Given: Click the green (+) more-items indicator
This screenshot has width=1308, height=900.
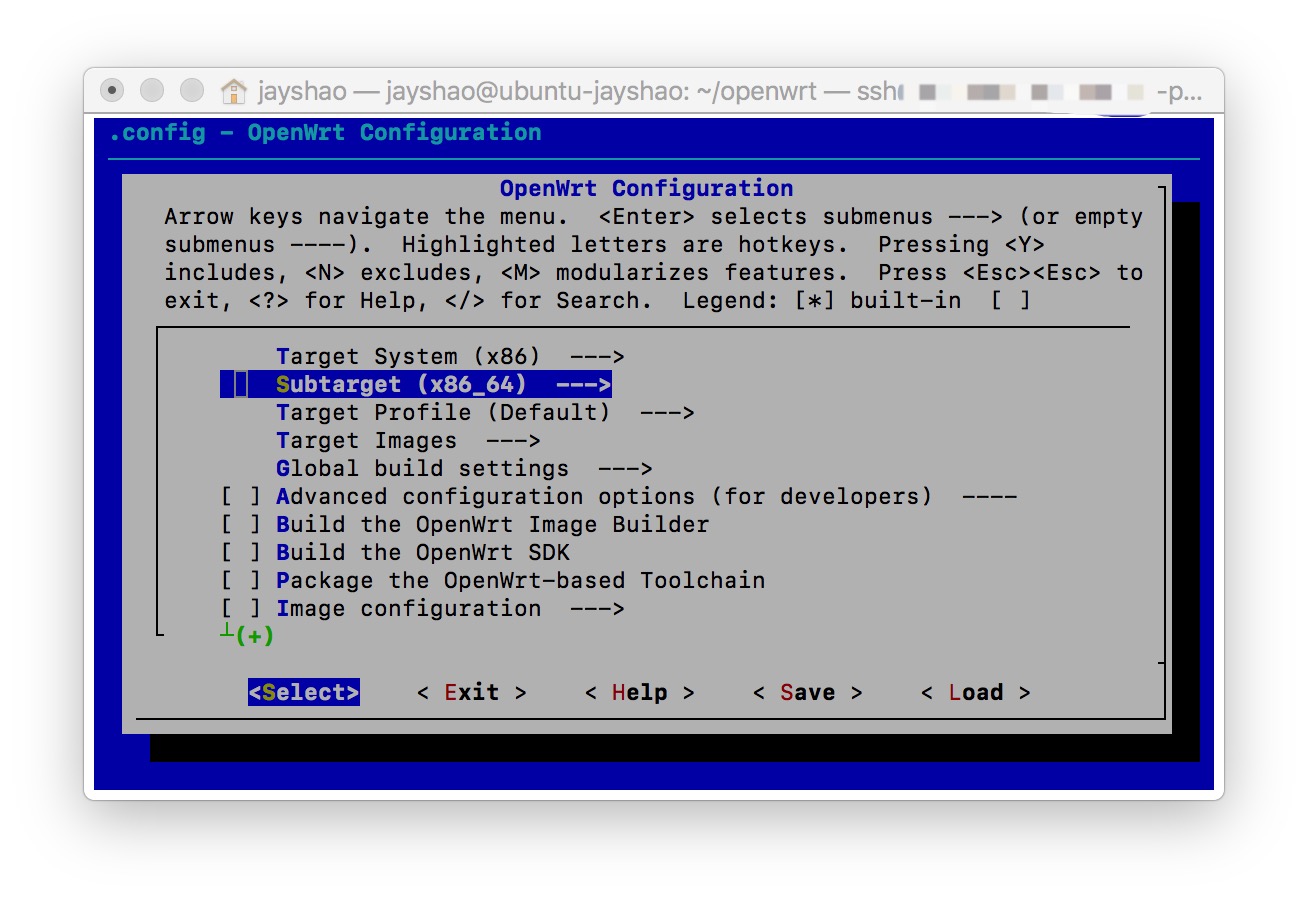Looking at the screenshot, I should (x=253, y=636).
